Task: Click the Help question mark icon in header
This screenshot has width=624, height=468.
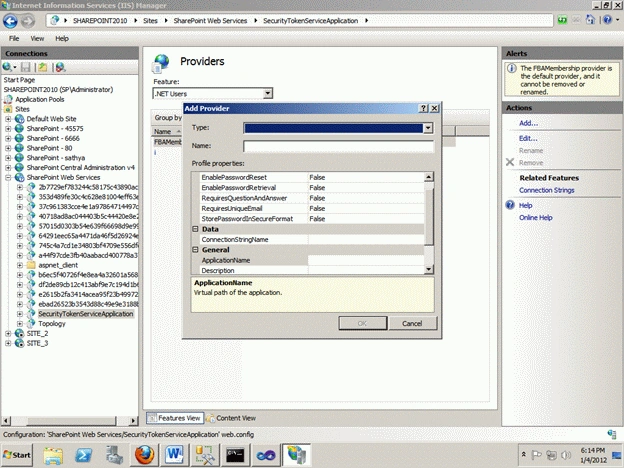Action: point(607,20)
